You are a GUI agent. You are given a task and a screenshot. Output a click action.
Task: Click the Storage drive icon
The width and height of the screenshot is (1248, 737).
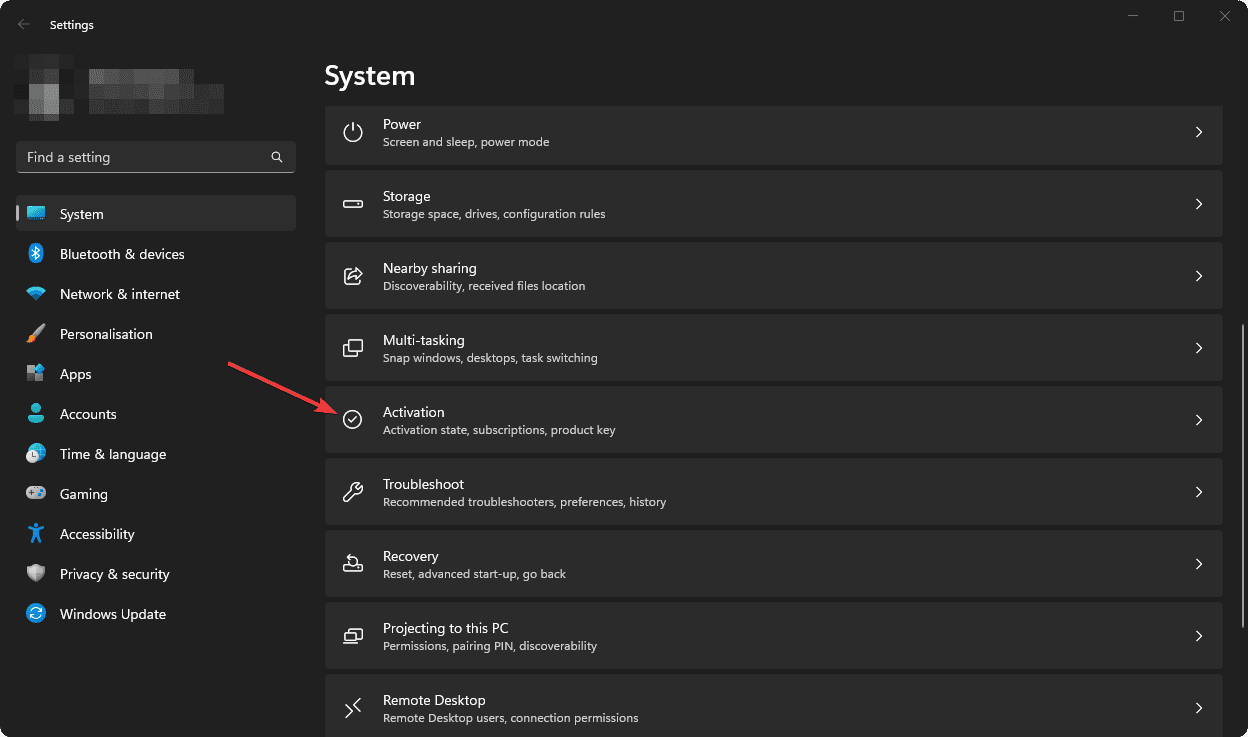point(352,203)
